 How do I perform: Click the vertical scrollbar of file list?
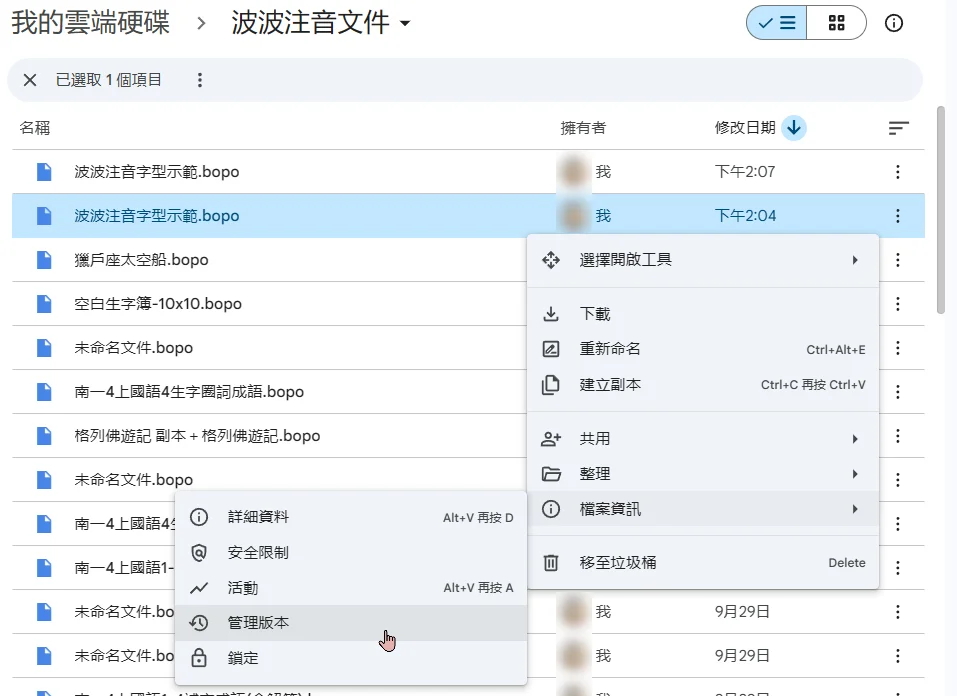coord(941,210)
